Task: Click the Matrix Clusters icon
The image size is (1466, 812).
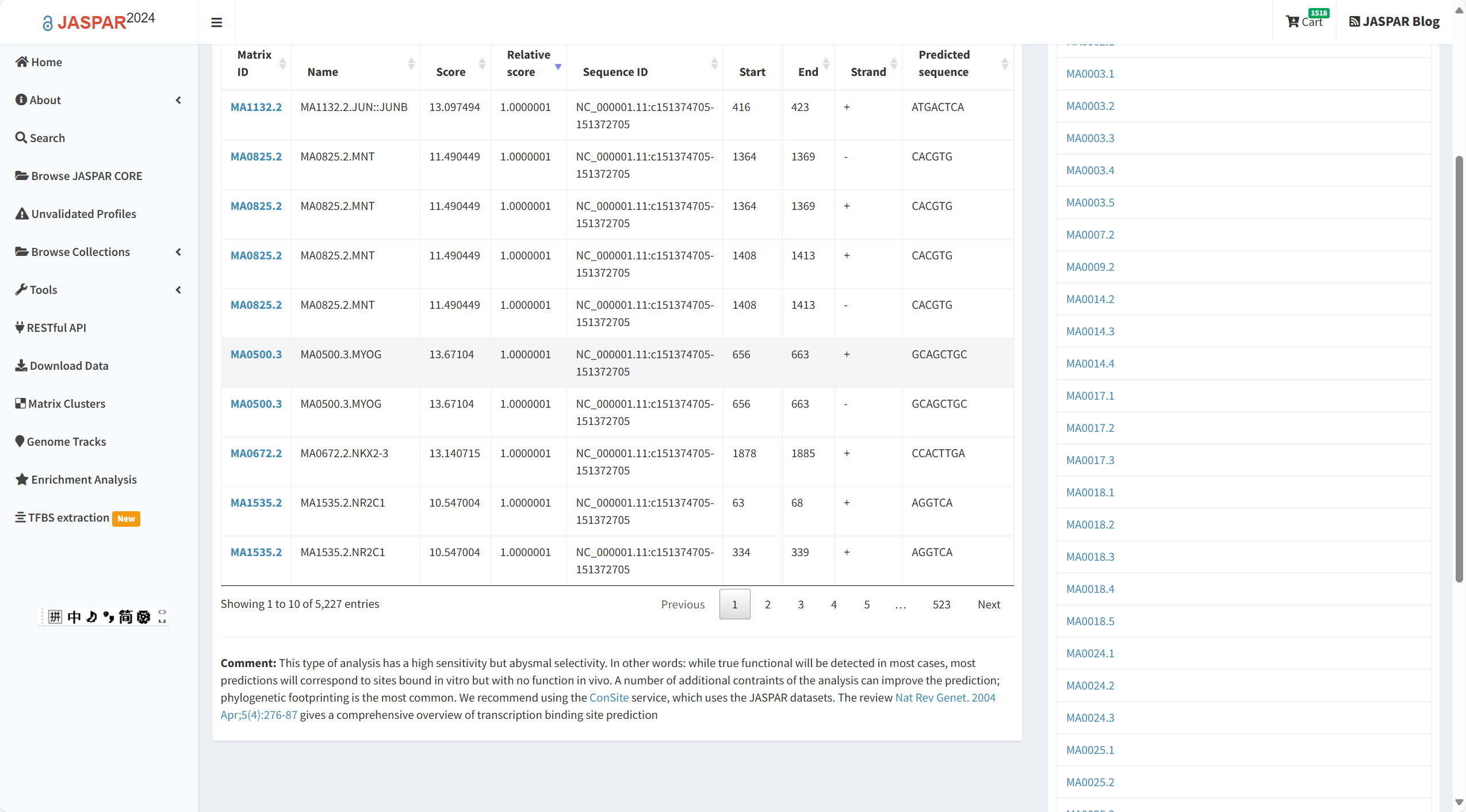Action: pos(21,403)
